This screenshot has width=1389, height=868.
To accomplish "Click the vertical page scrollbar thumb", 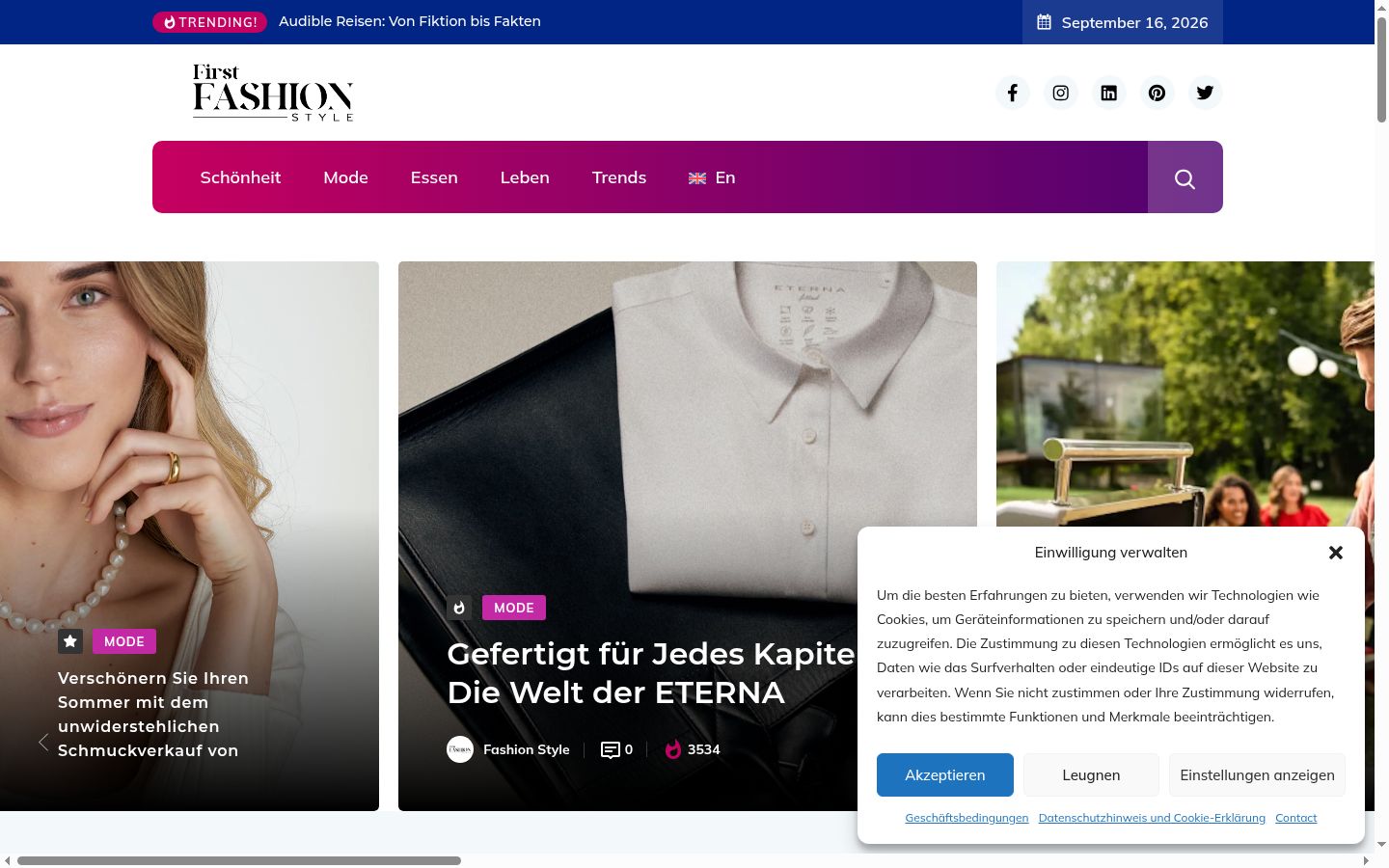I will coord(1381,69).
